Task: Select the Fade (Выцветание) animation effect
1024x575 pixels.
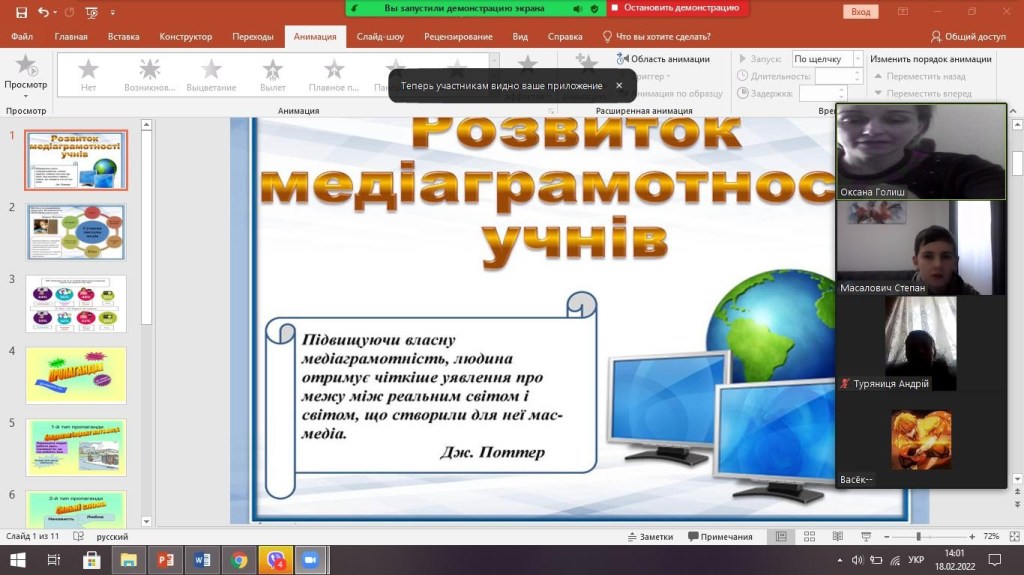Action: click(211, 75)
